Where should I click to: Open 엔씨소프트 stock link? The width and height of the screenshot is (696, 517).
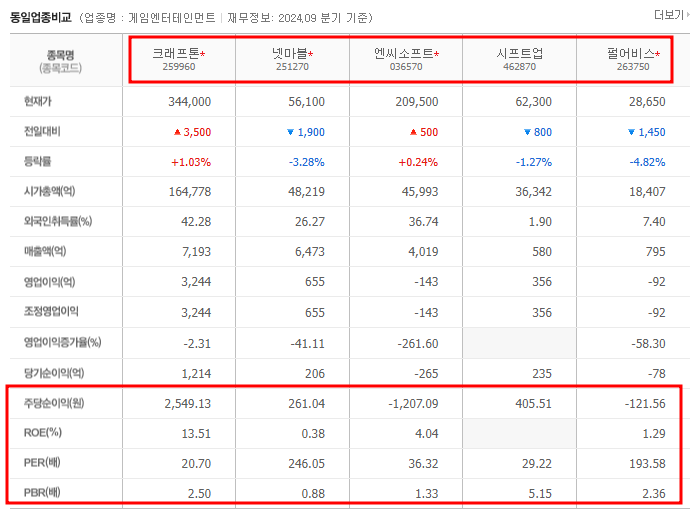coord(403,54)
